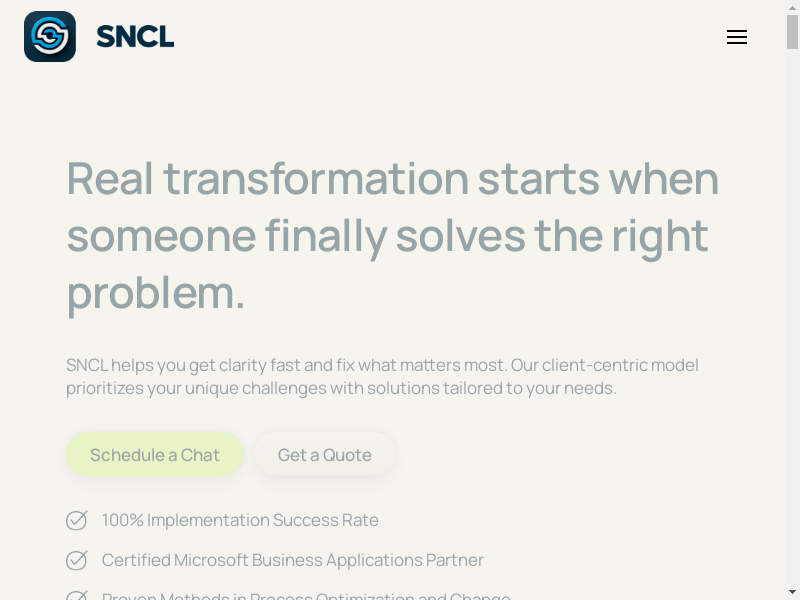Click the SNCL wordmark text
Image resolution: width=800 pixels, height=600 pixels.
point(135,37)
